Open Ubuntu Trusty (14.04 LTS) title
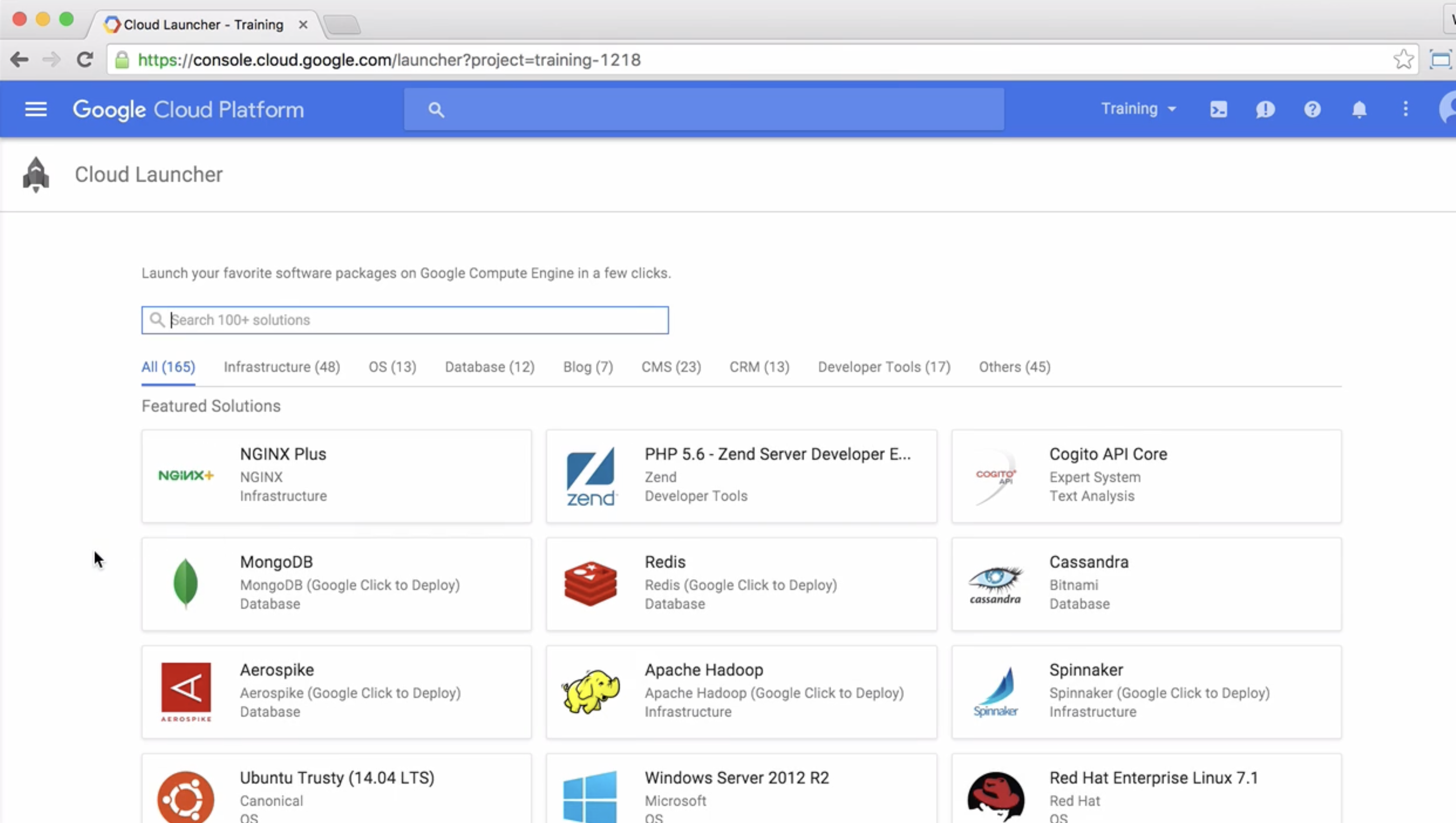1456x823 pixels. pos(338,778)
